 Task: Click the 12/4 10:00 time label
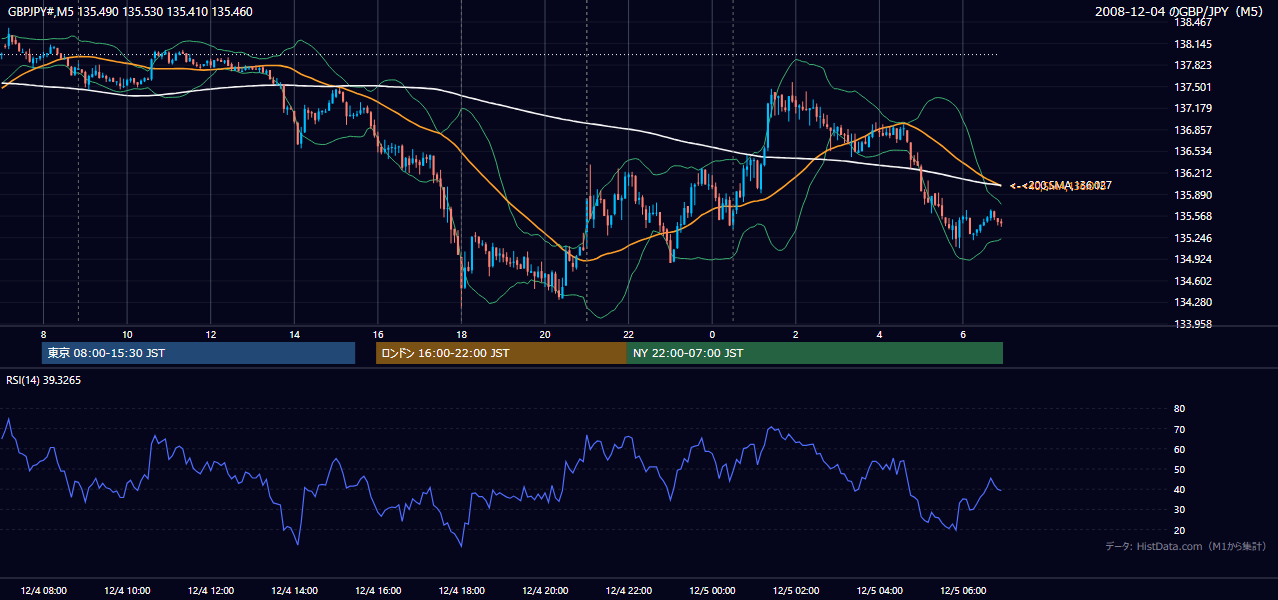pyautogui.click(x=127, y=591)
